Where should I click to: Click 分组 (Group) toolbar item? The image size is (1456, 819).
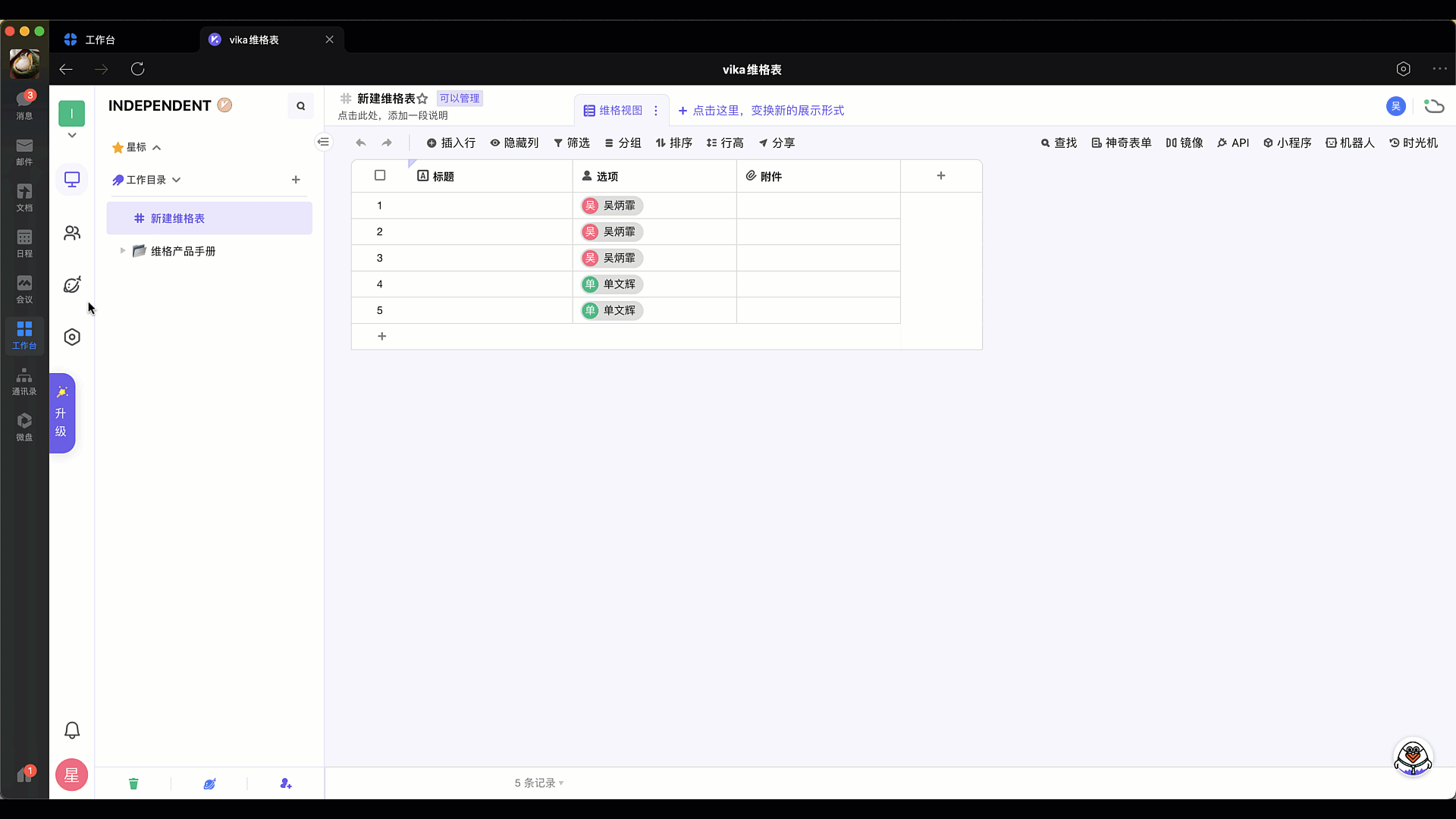623,143
